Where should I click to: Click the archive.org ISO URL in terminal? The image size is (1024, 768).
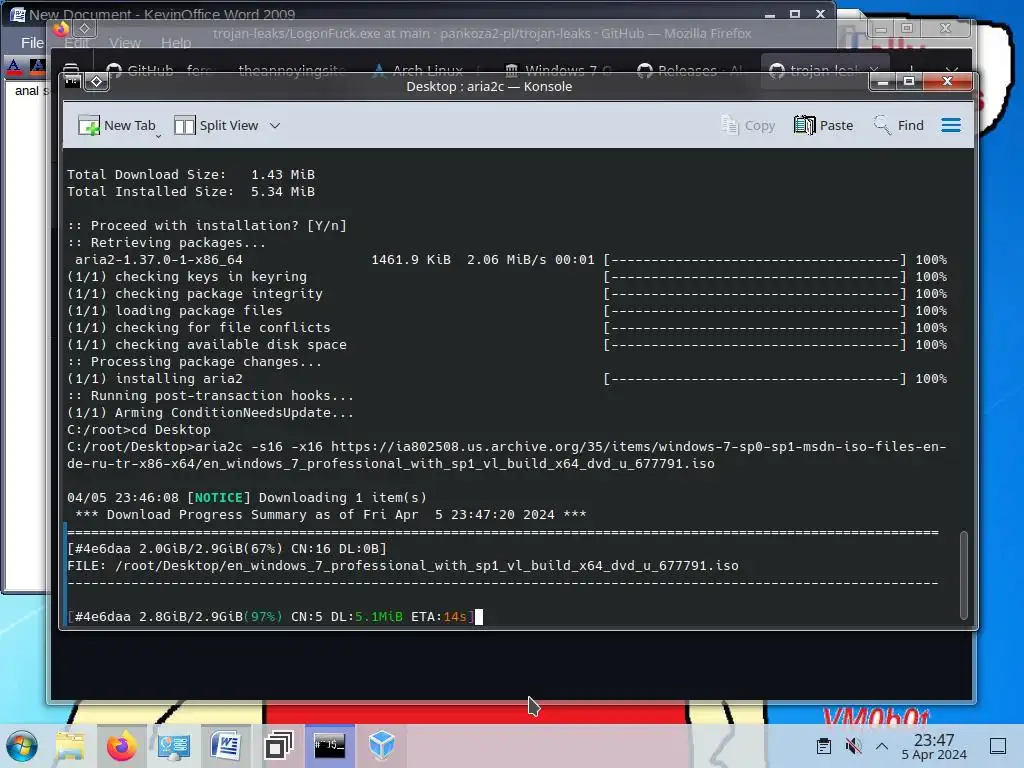coord(507,455)
